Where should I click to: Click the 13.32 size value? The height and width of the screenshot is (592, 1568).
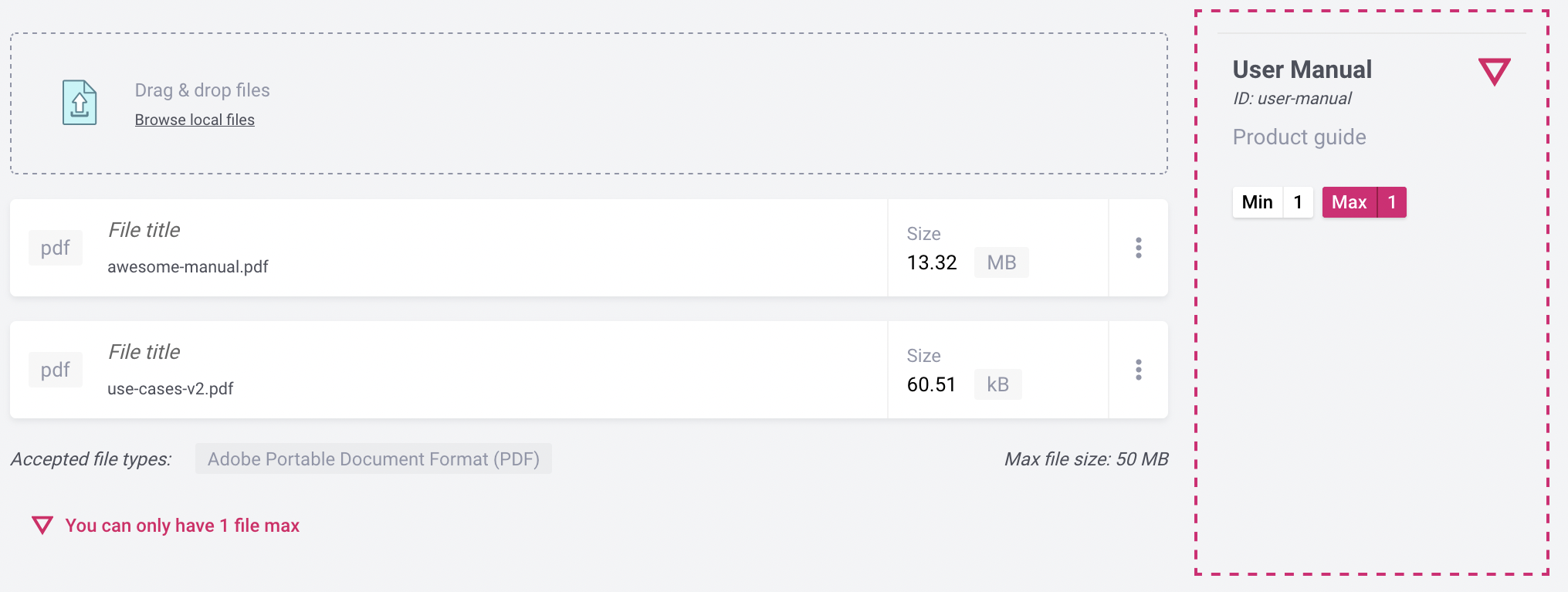[932, 262]
